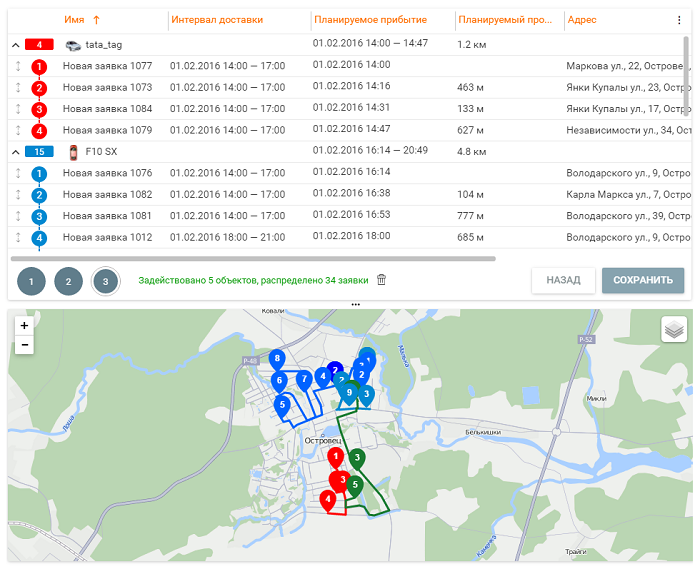The width and height of the screenshot is (700, 569).
Task: Open the table column options menu
Action: click(x=679, y=20)
